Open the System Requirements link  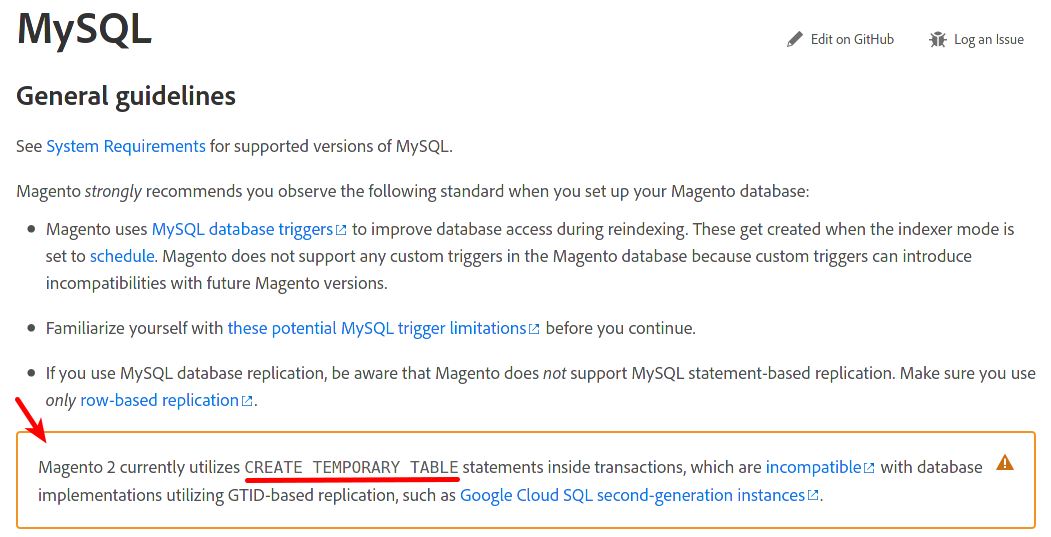click(x=126, y=146)
